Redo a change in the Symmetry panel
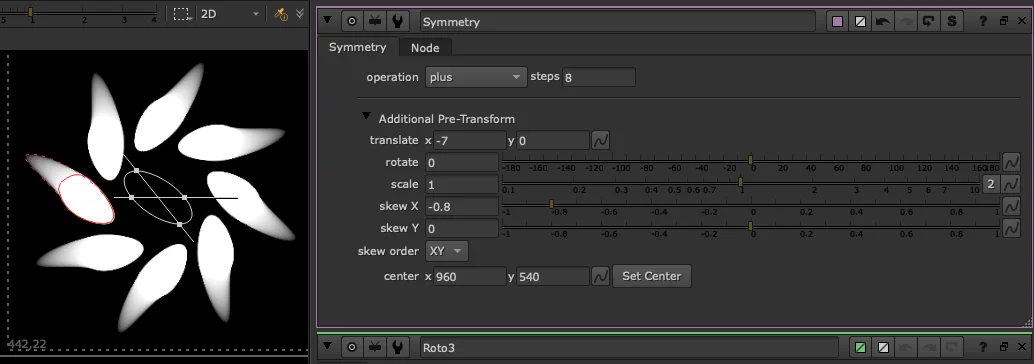This screenshot has width=1034, height=364. point(905,21)
